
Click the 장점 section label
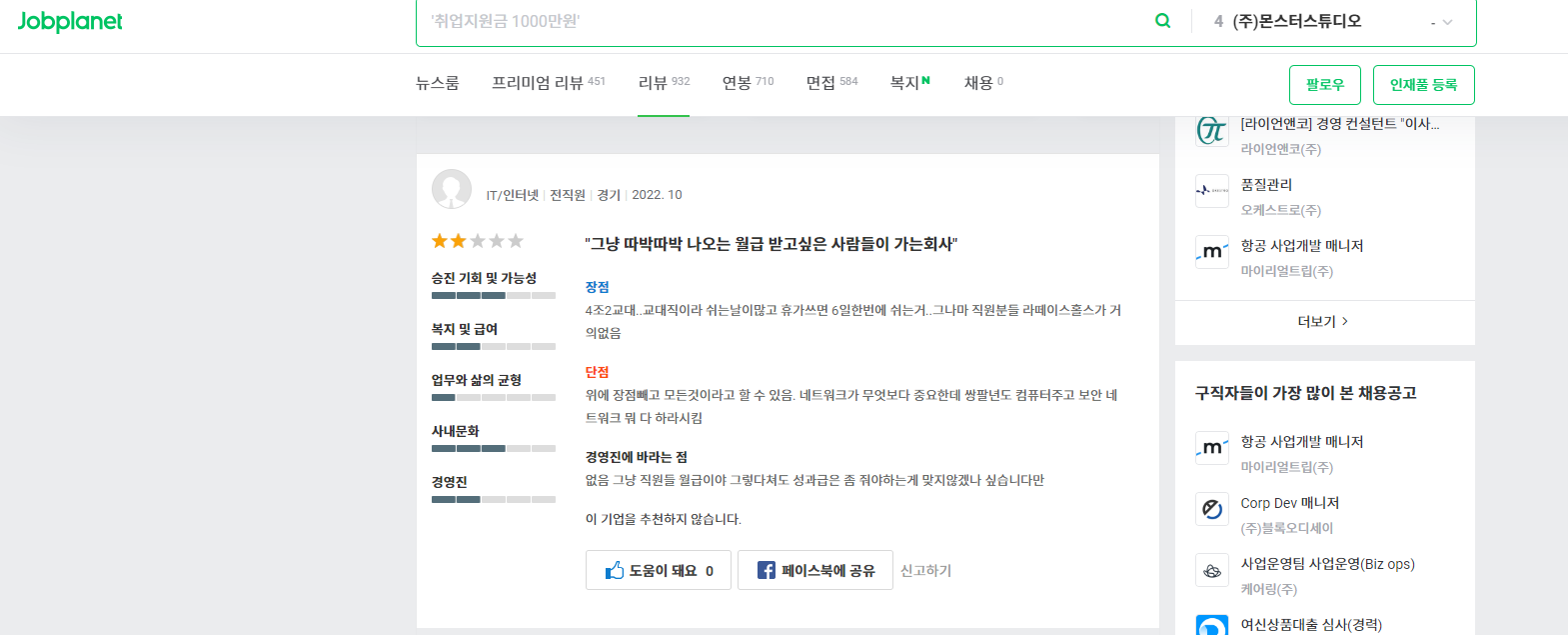[x=598, y=287]
